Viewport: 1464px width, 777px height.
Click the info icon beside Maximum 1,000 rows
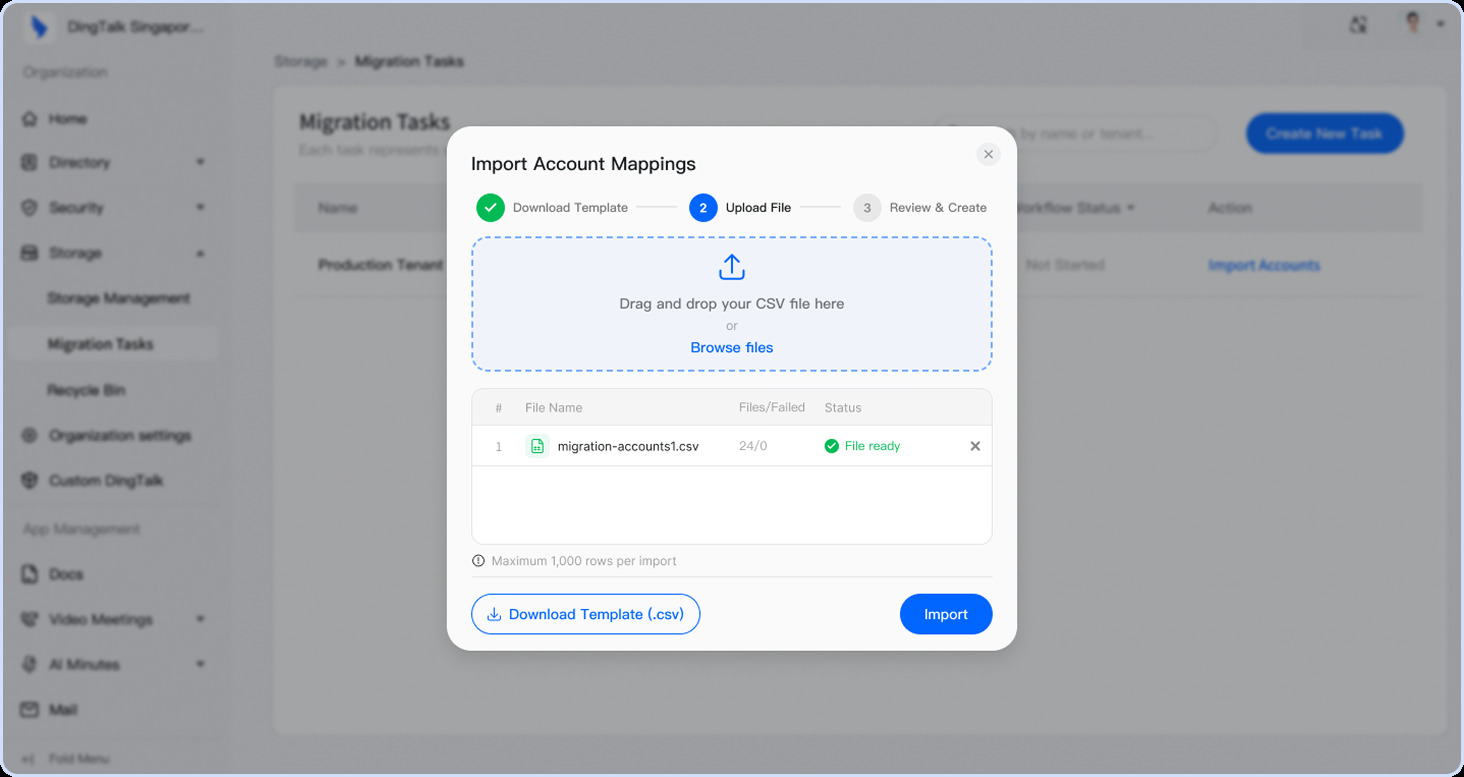[x=478, y=561]
